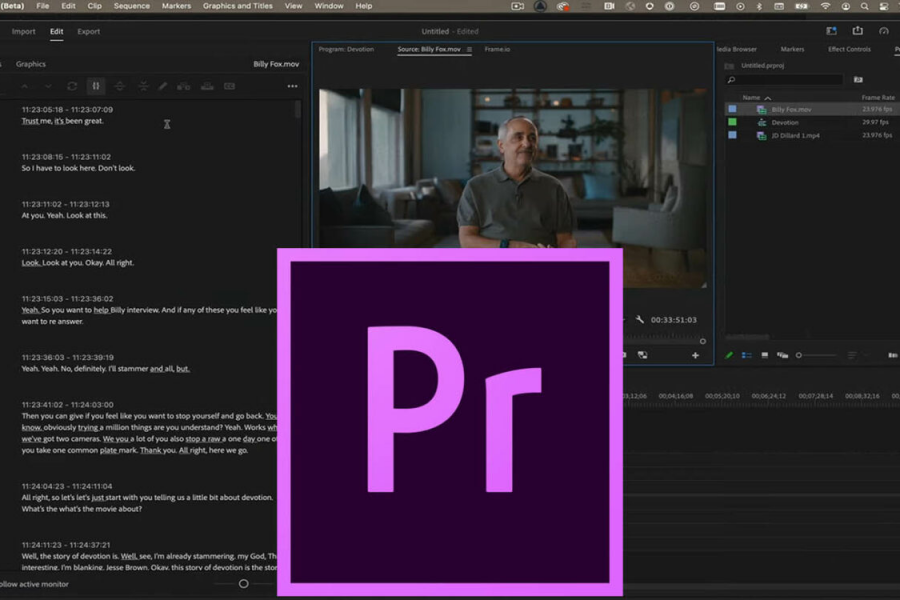Click the split segment icon
This screenshot has height=600, width=900.
point(119,86)
